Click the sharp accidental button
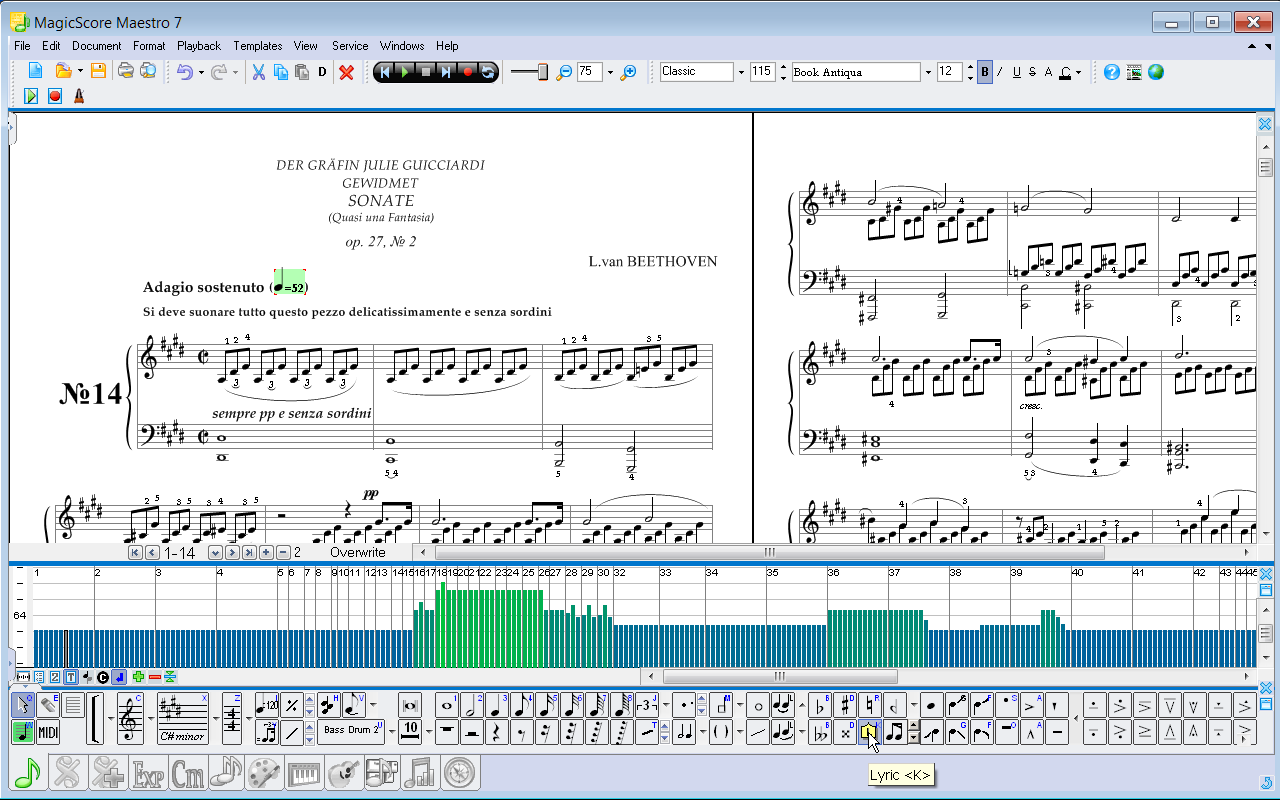The width and height of the screenshot is (1280, 800). click(x=845, y=706)
